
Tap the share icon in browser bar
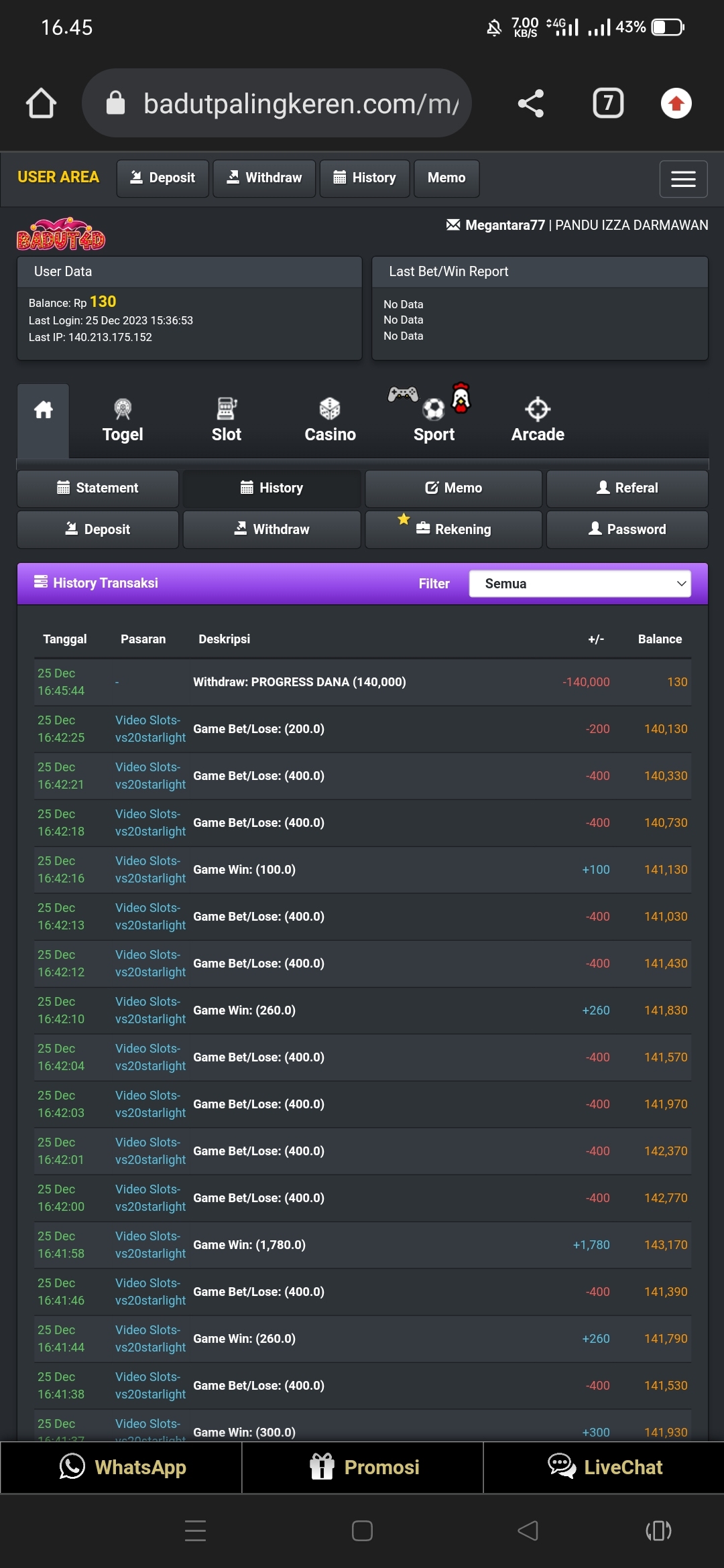530,103
